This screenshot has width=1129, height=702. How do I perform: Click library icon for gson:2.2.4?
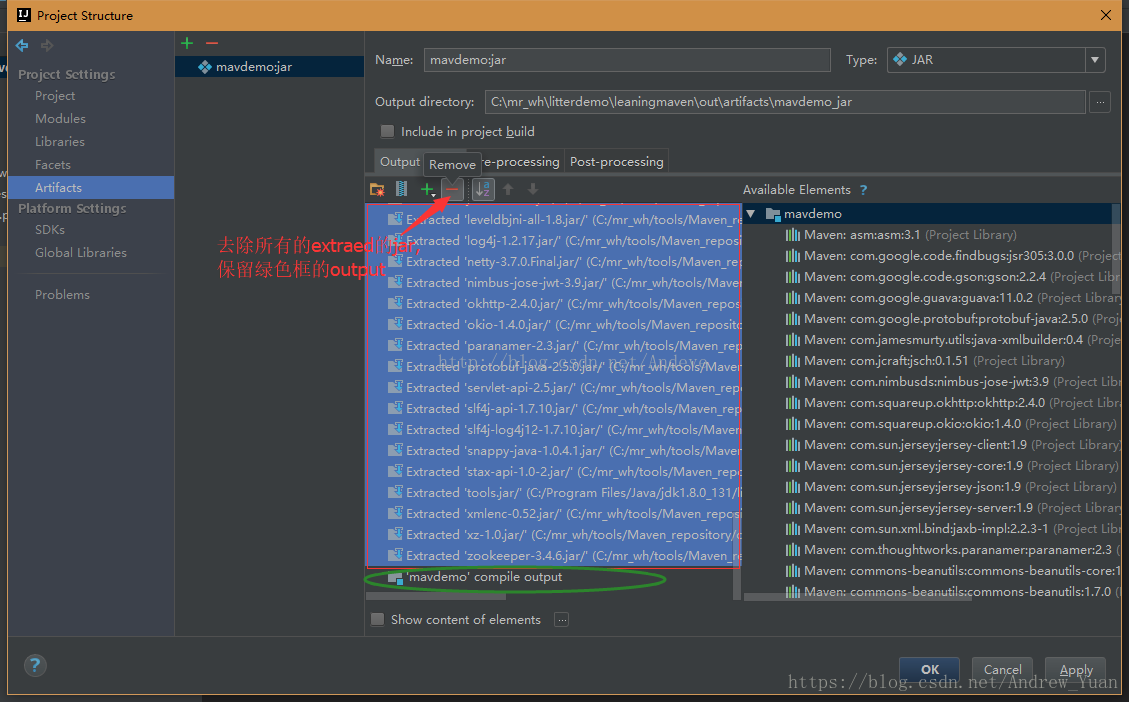click(x=793, y=276)
